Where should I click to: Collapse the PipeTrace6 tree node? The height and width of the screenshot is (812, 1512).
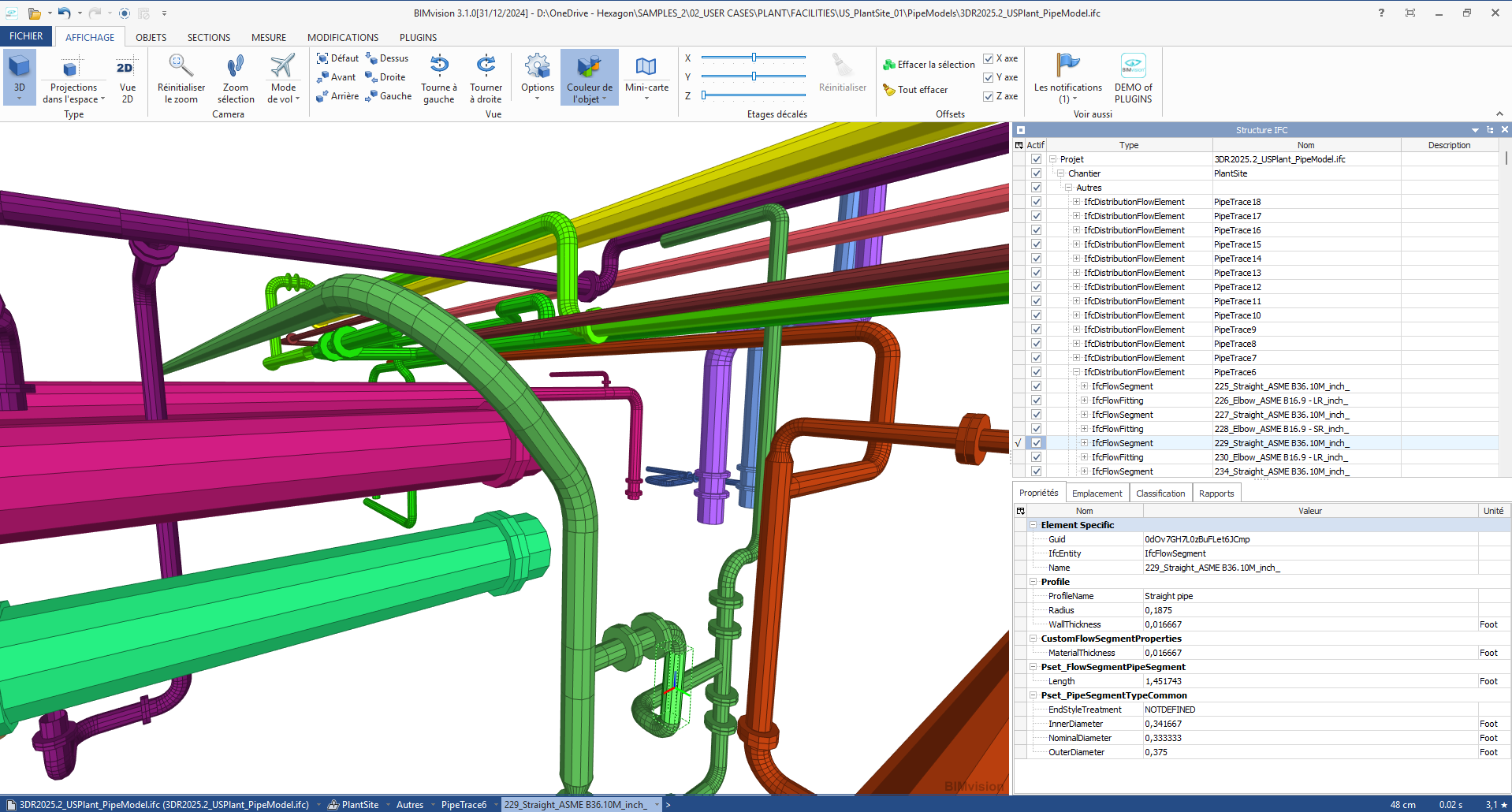[1076, 372]
